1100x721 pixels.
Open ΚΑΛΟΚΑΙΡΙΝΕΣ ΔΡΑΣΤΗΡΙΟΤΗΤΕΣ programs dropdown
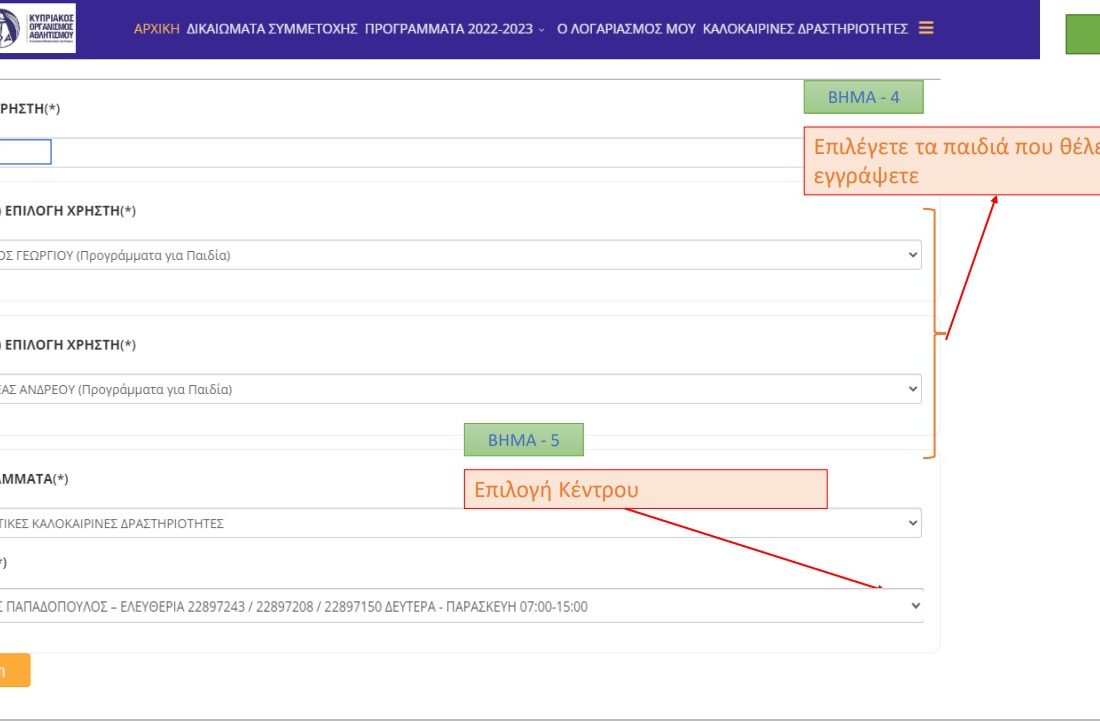coord(460,523)
